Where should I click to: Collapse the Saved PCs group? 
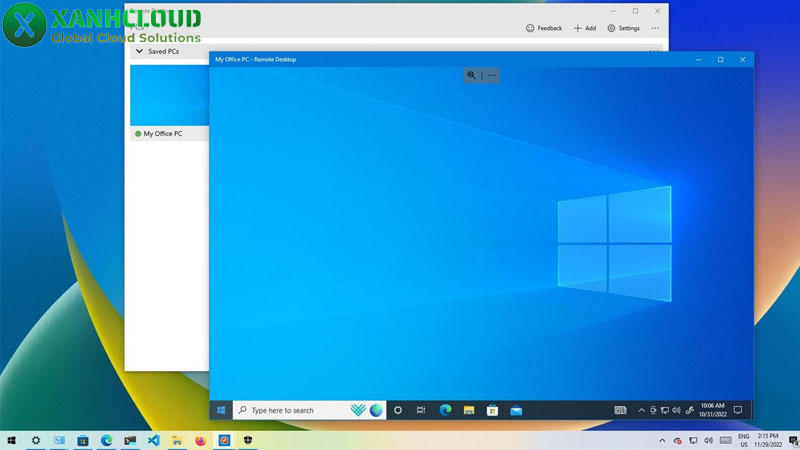point(139,51)
